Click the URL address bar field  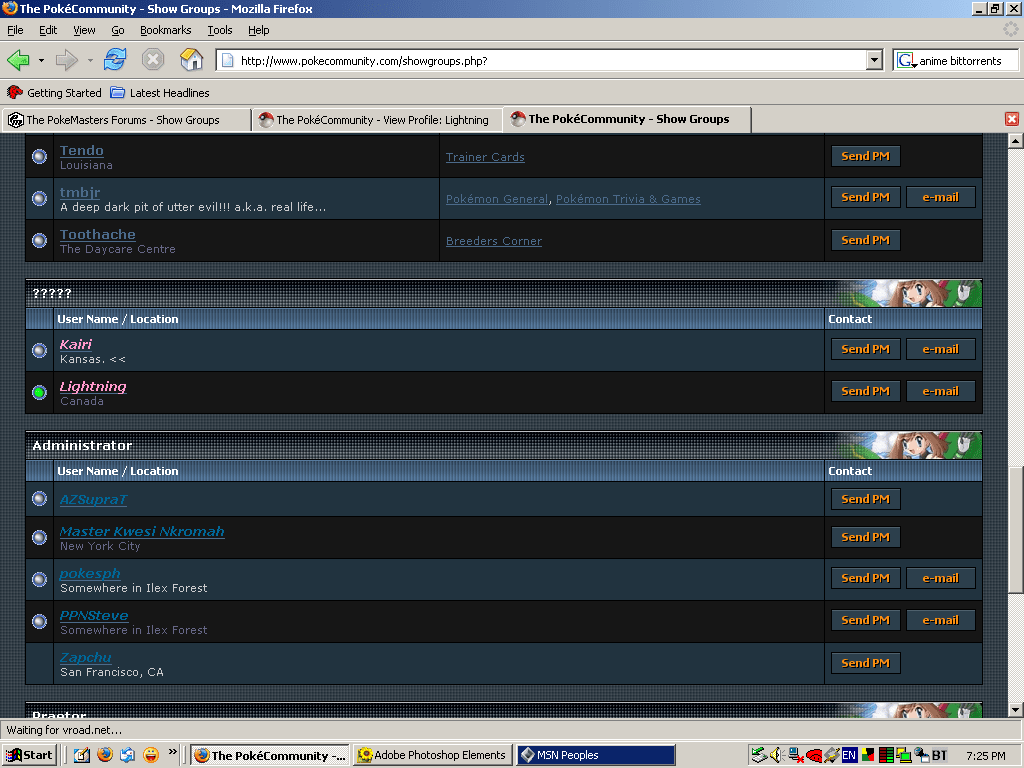click(542, 61)
